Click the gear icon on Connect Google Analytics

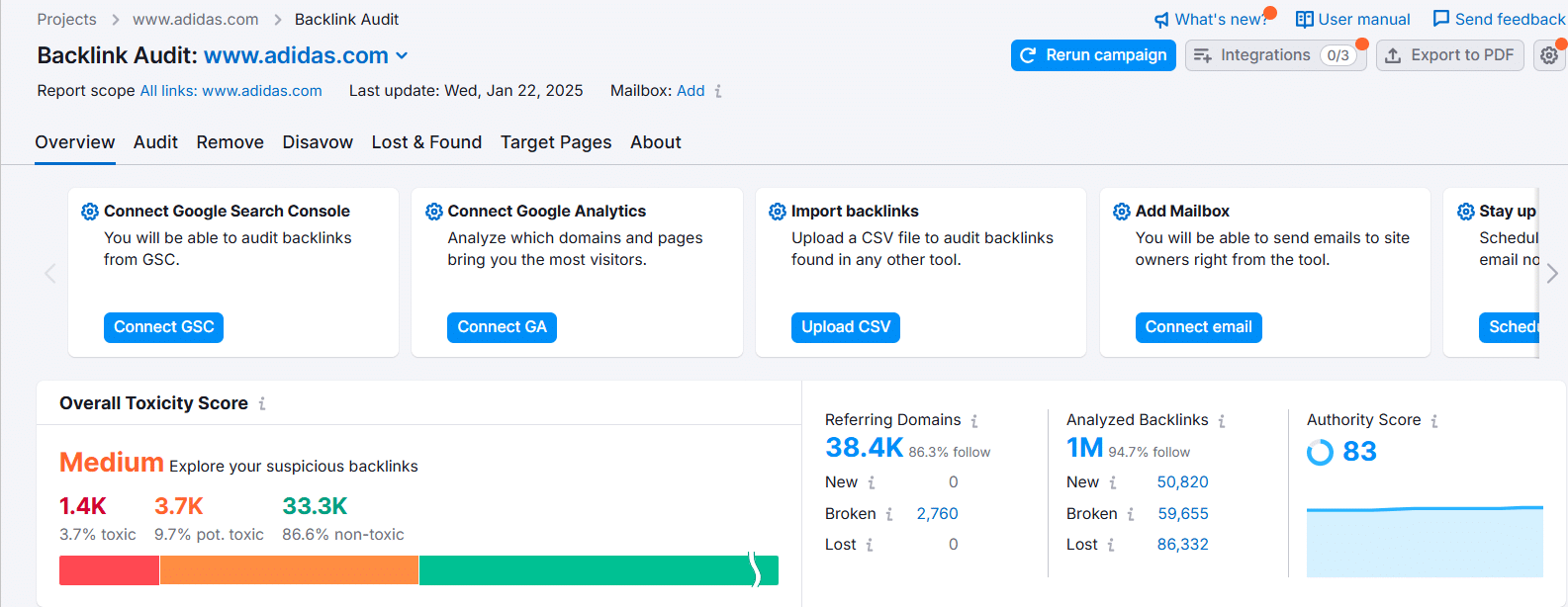(433, 212)
